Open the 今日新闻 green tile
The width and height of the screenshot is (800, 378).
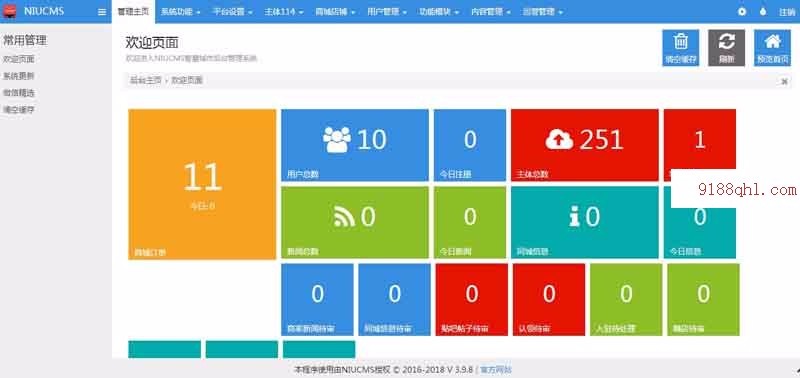click(x=470, y=222)
